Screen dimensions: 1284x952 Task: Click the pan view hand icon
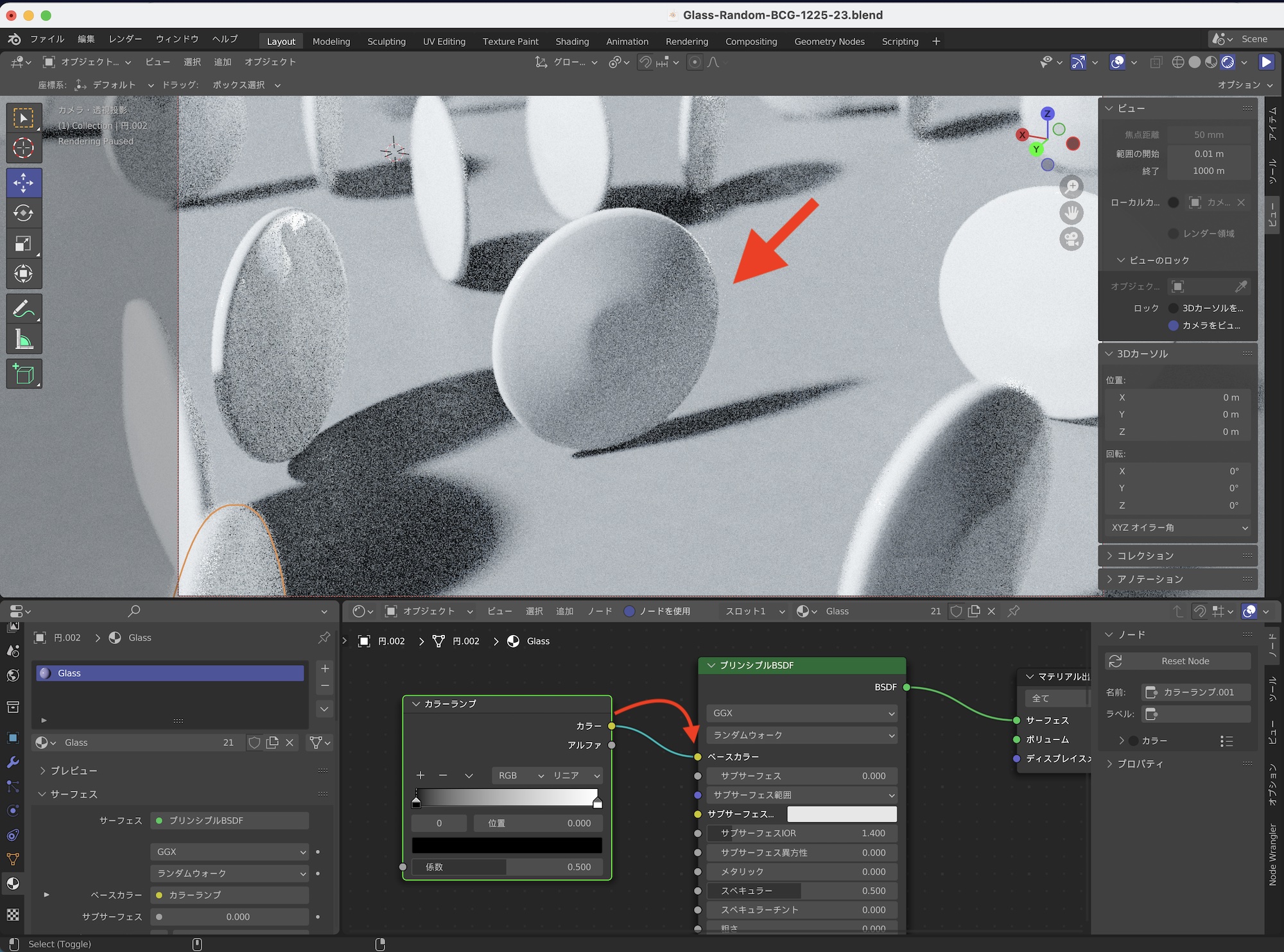(x=1071, y=213)
